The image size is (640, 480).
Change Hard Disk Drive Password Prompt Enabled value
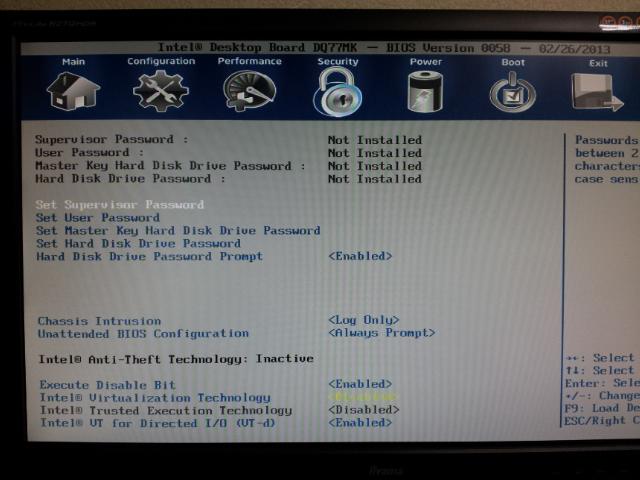pos(360,256)
